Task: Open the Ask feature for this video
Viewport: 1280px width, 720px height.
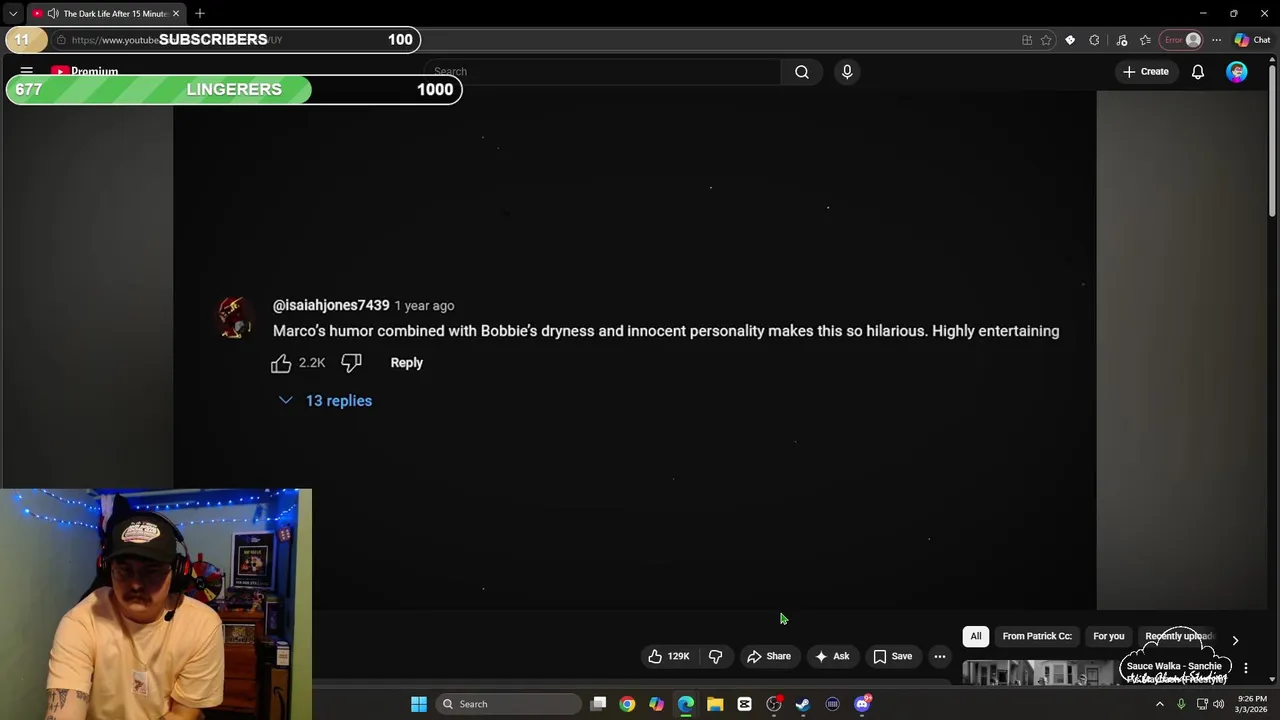Action: click(832, 656)
